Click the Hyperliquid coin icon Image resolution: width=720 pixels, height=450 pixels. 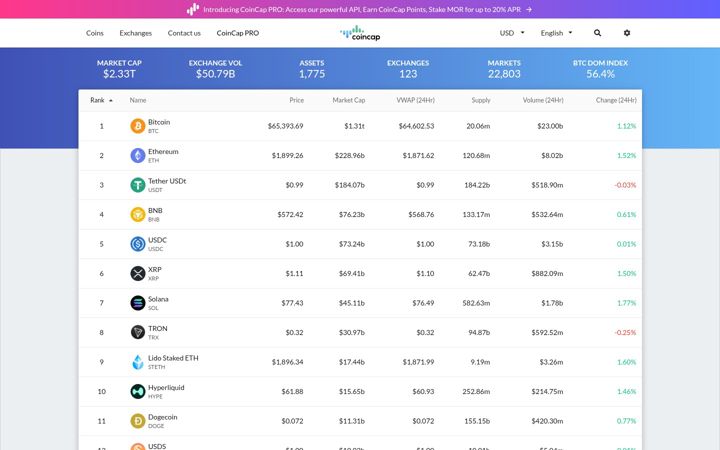click(138, 391)
